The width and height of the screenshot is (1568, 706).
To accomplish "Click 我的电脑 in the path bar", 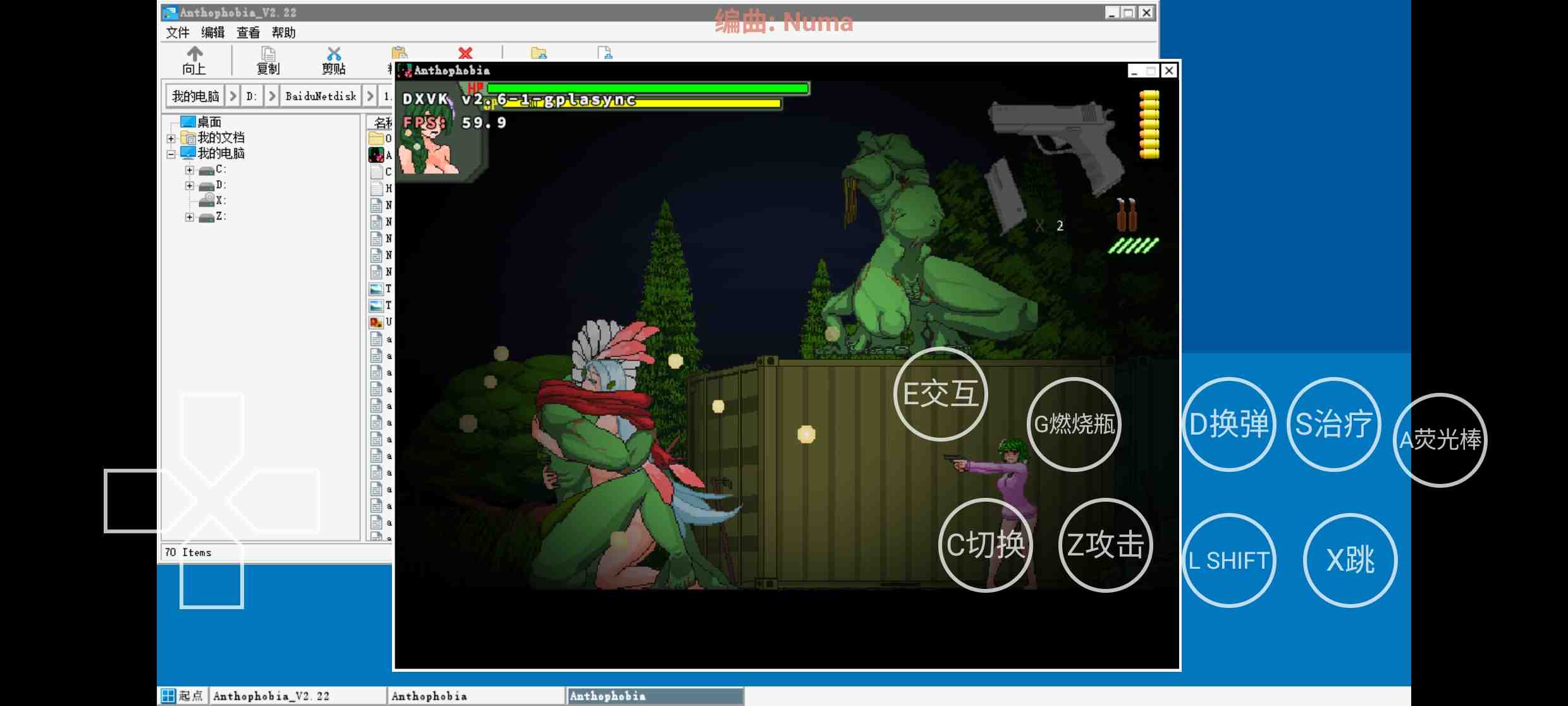I will tap(196, 96).
